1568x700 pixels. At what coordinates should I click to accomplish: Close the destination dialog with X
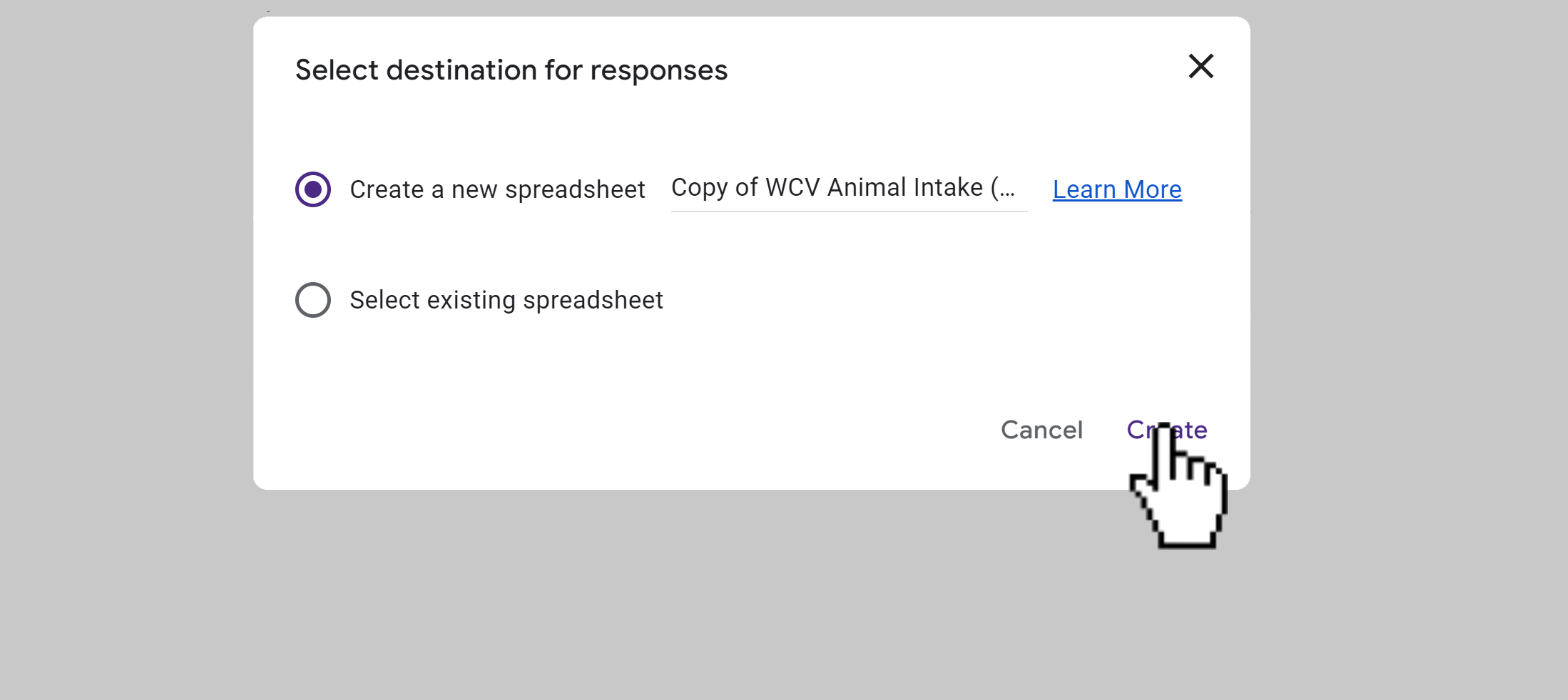coord(1201,66)
